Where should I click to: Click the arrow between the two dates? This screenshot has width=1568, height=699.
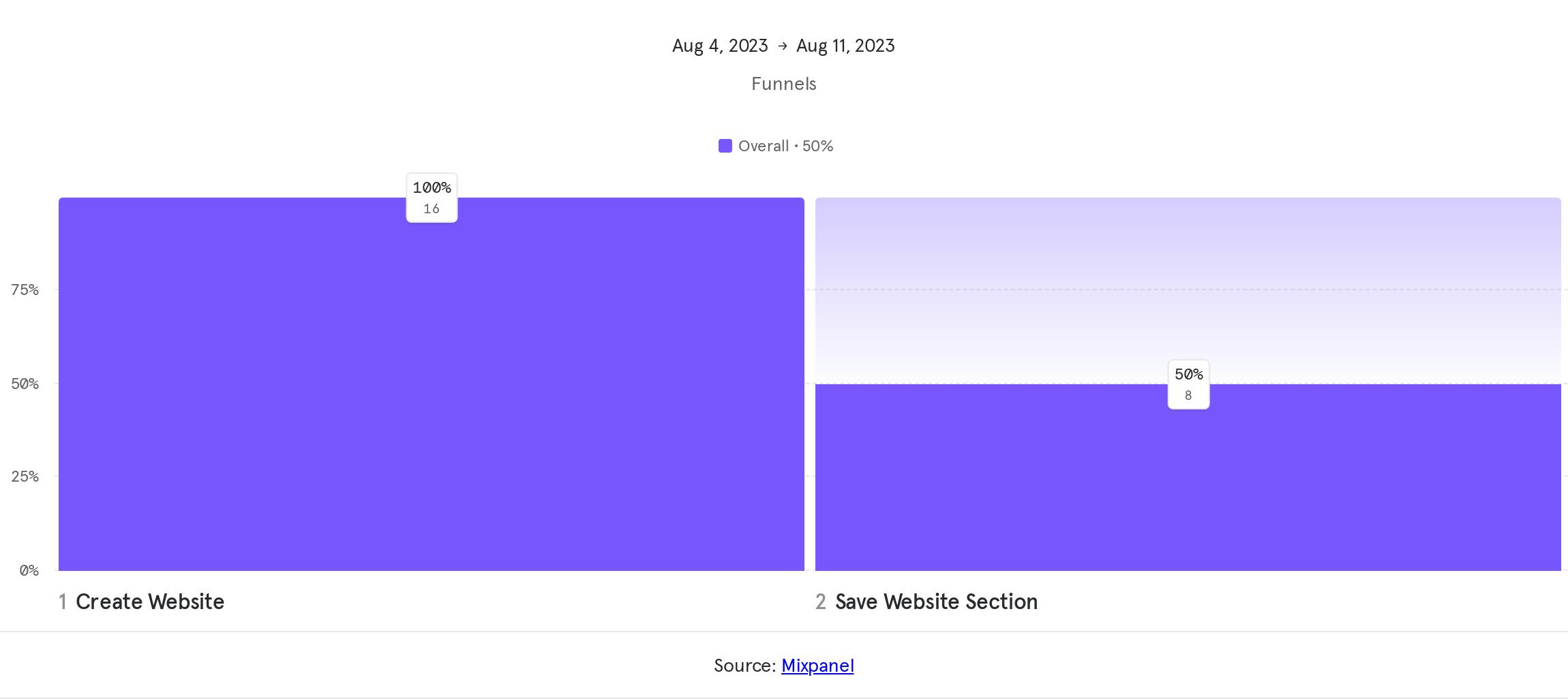[x=782, y=46]
